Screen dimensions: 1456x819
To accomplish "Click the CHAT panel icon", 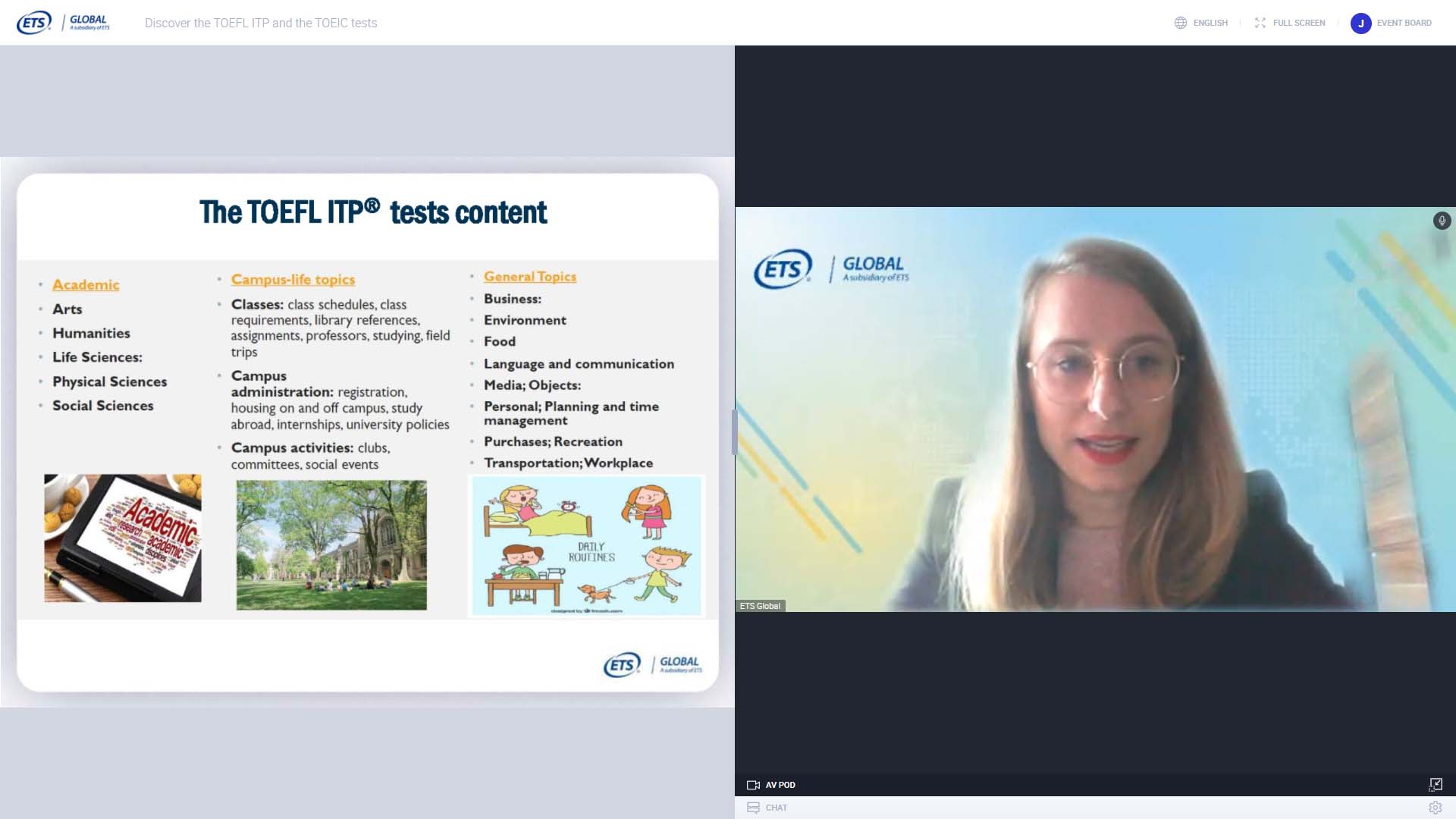I will tap(753, 808).
